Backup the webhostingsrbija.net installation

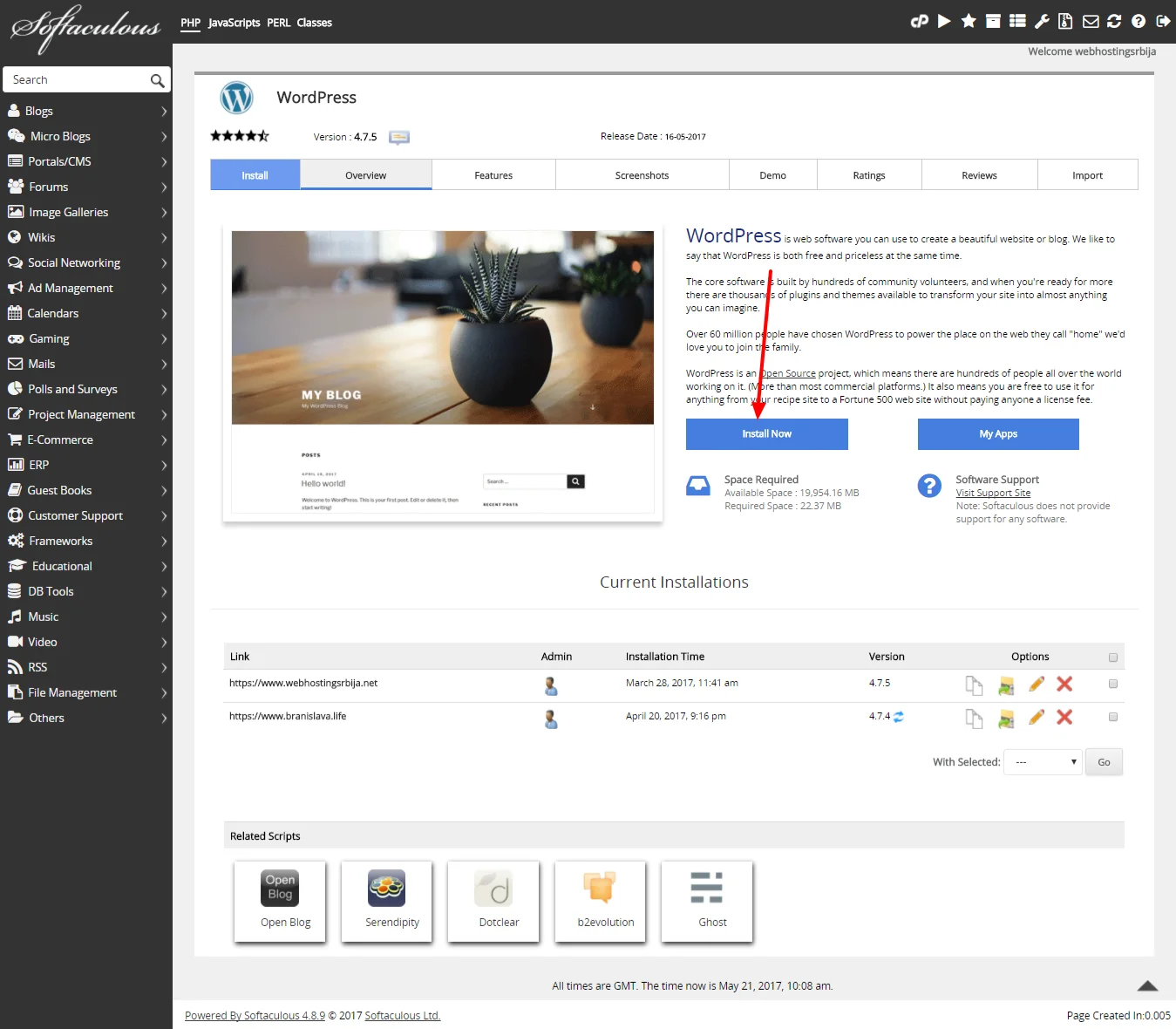(x=1006, y=685)
